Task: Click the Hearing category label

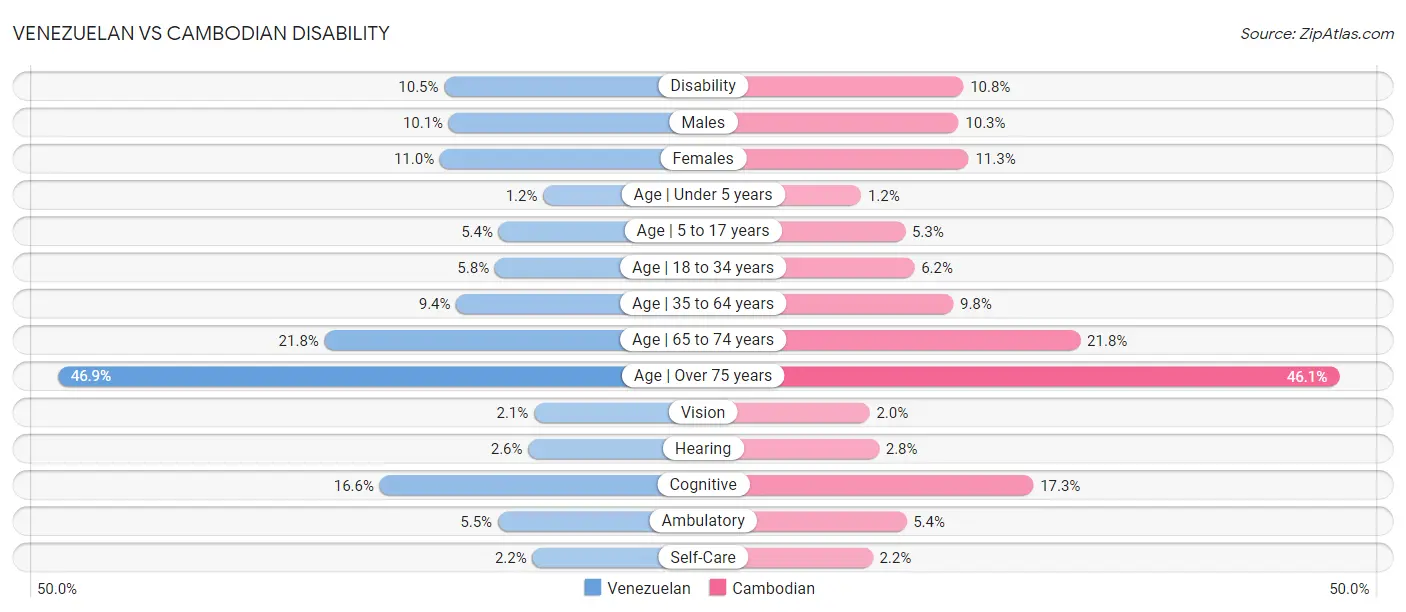Action: coord(703,448)
